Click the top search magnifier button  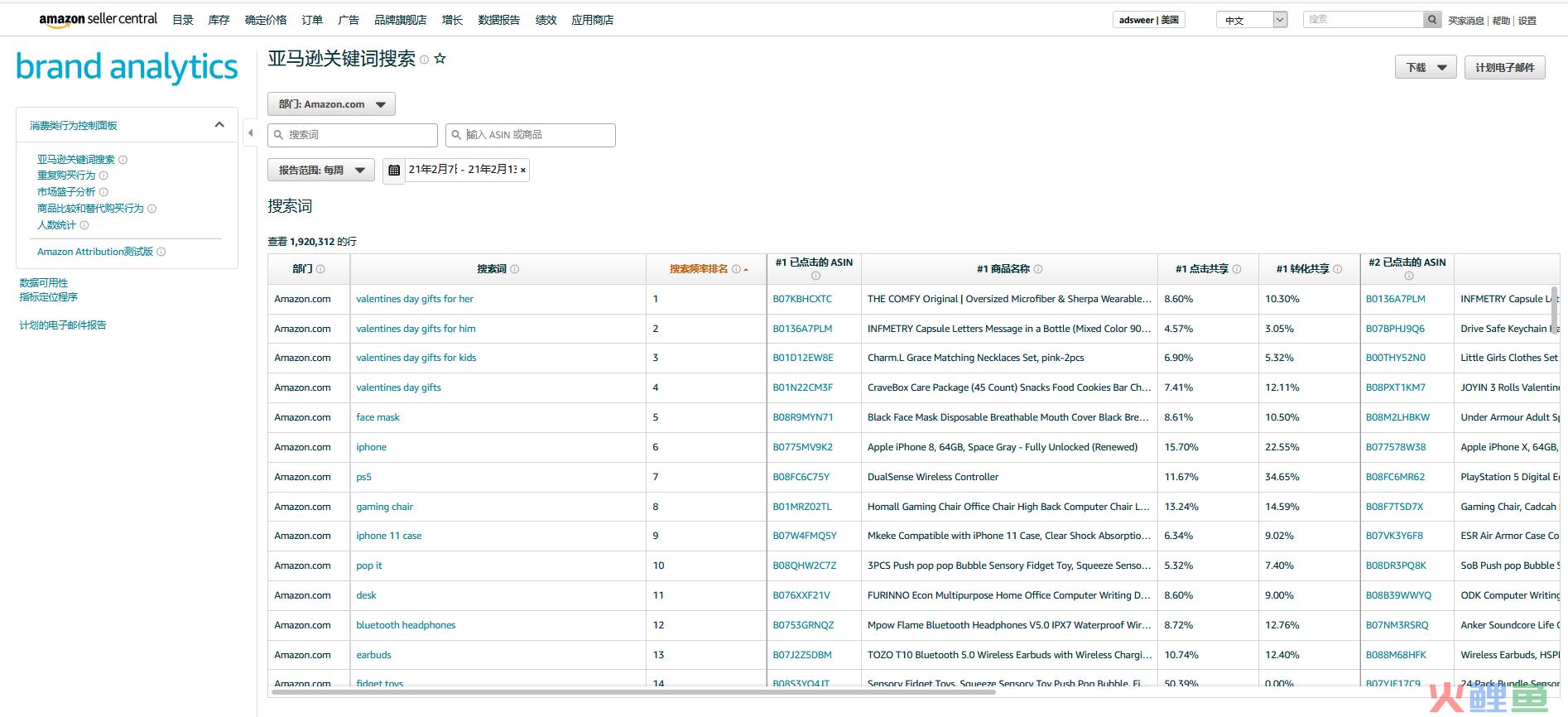(x=1432, y=20)
